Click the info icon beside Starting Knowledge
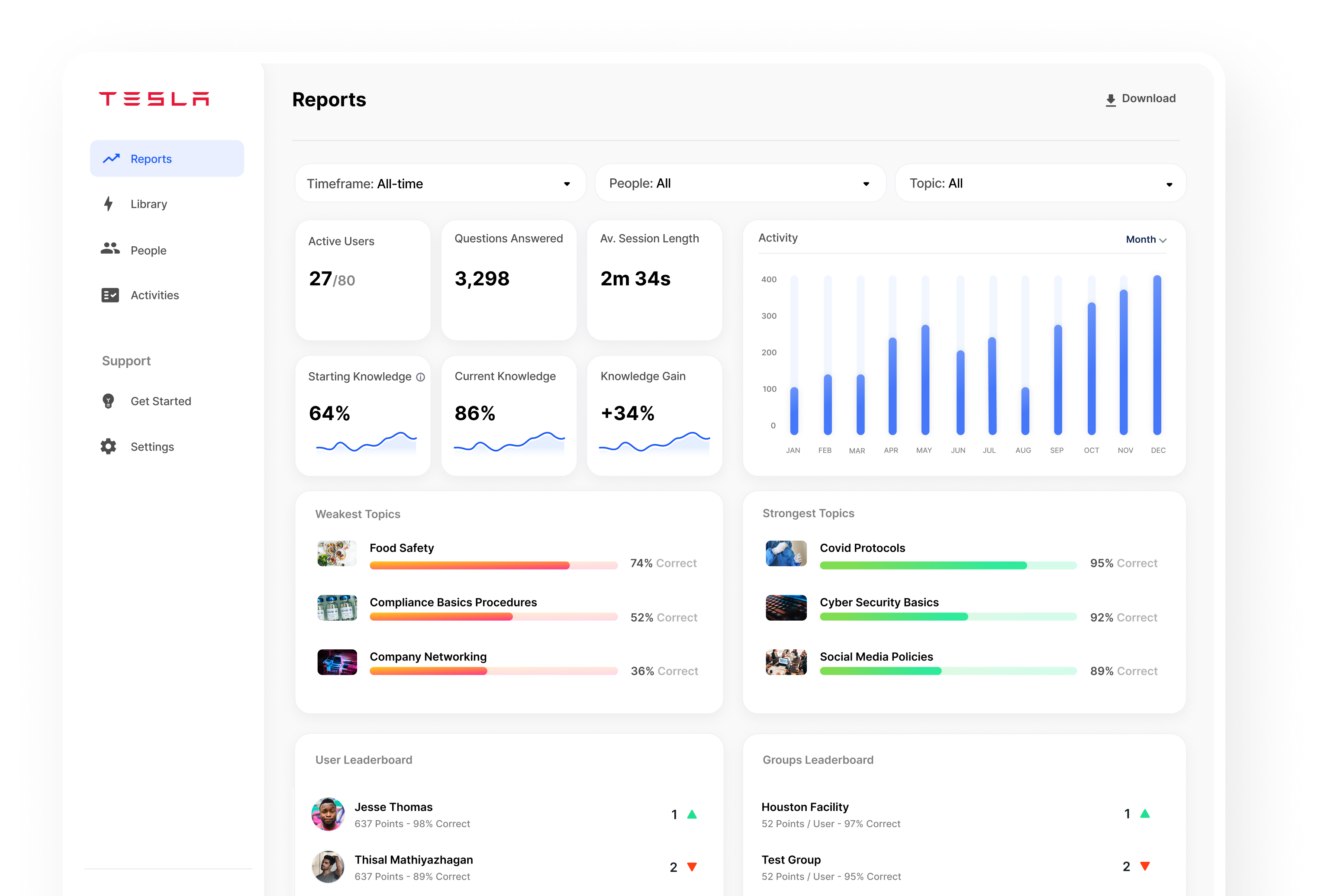The width and height of the screenshot is (1321, 896). tap(420, 377)
